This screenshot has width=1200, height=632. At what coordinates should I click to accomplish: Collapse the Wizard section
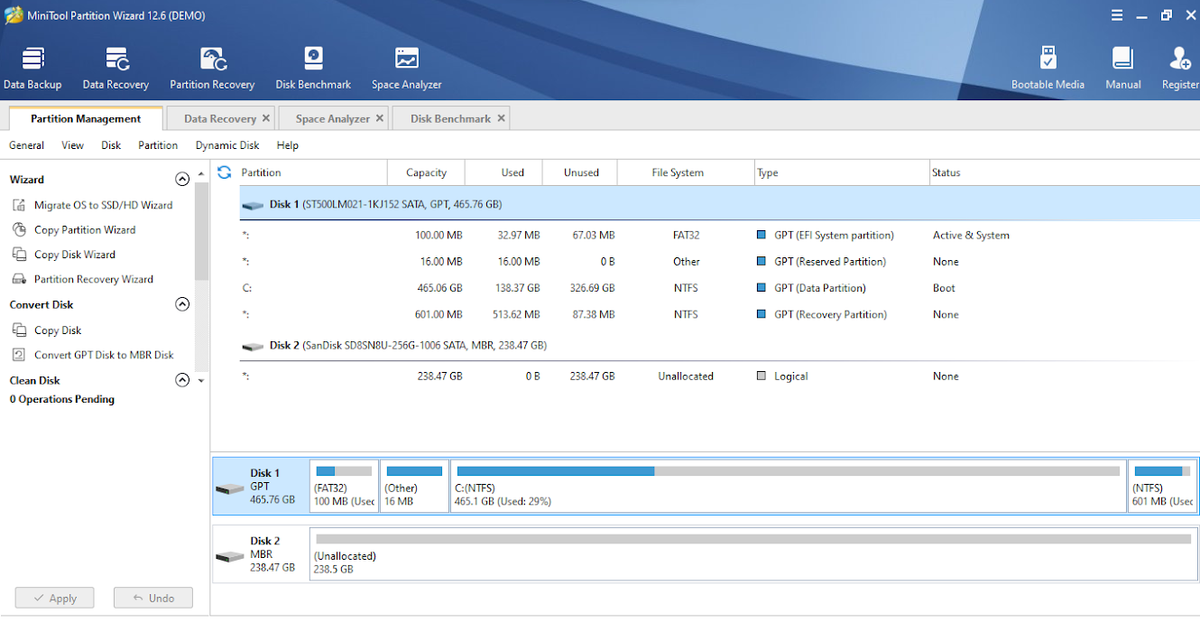[x=182, y=179]
